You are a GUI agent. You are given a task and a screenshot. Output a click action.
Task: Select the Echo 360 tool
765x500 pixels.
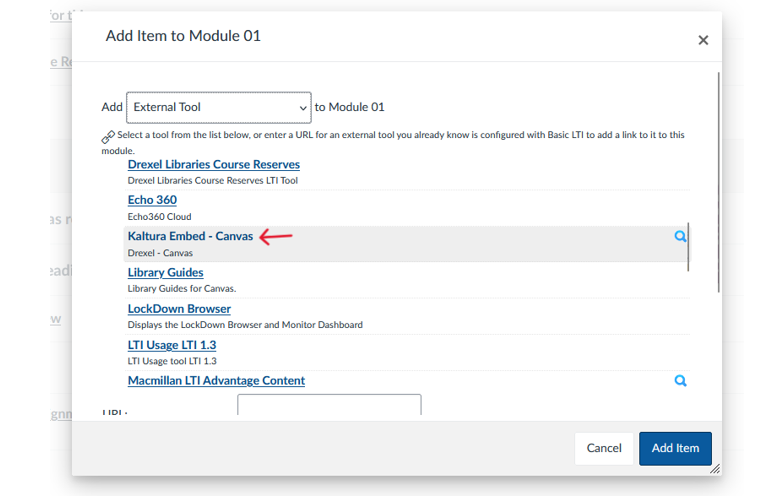(152, 200)
